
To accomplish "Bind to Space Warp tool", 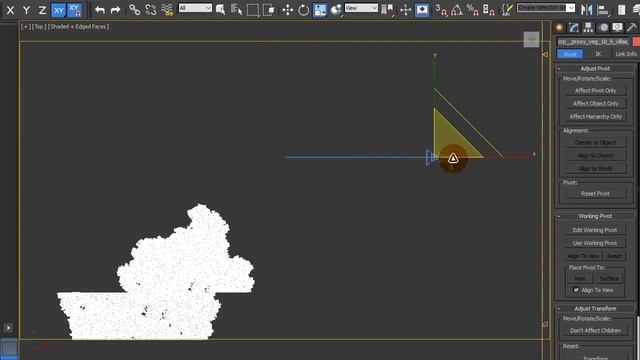I will pyautogui.click(x=167, y=10).
